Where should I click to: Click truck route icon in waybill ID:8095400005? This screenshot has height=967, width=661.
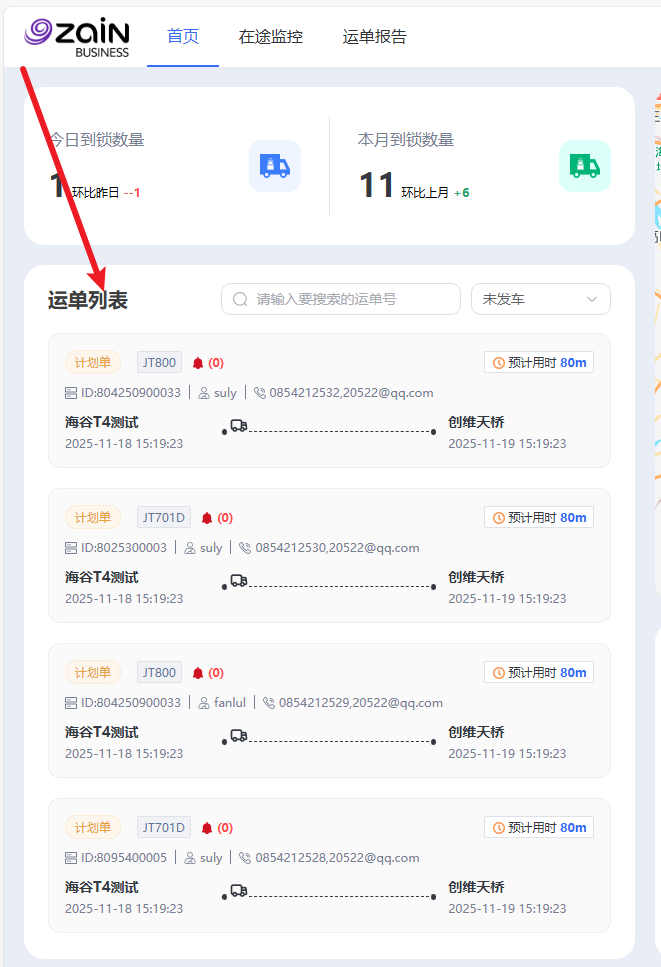pyautogui.click(x=238, y=890)
